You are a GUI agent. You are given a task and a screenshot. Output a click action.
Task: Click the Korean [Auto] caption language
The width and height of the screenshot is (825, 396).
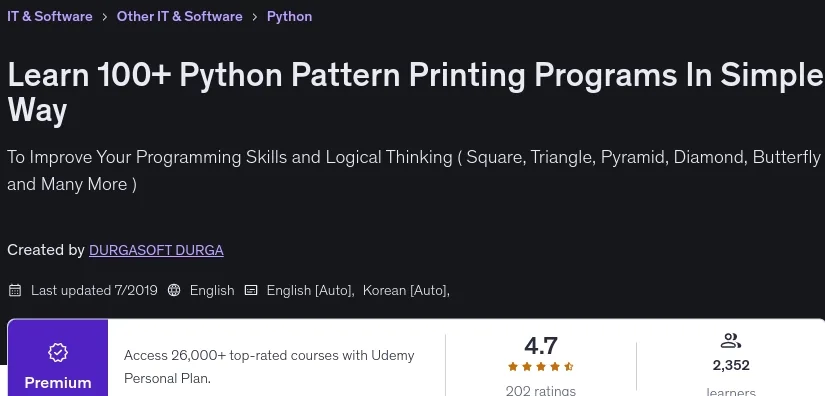(x=406, y=290)
